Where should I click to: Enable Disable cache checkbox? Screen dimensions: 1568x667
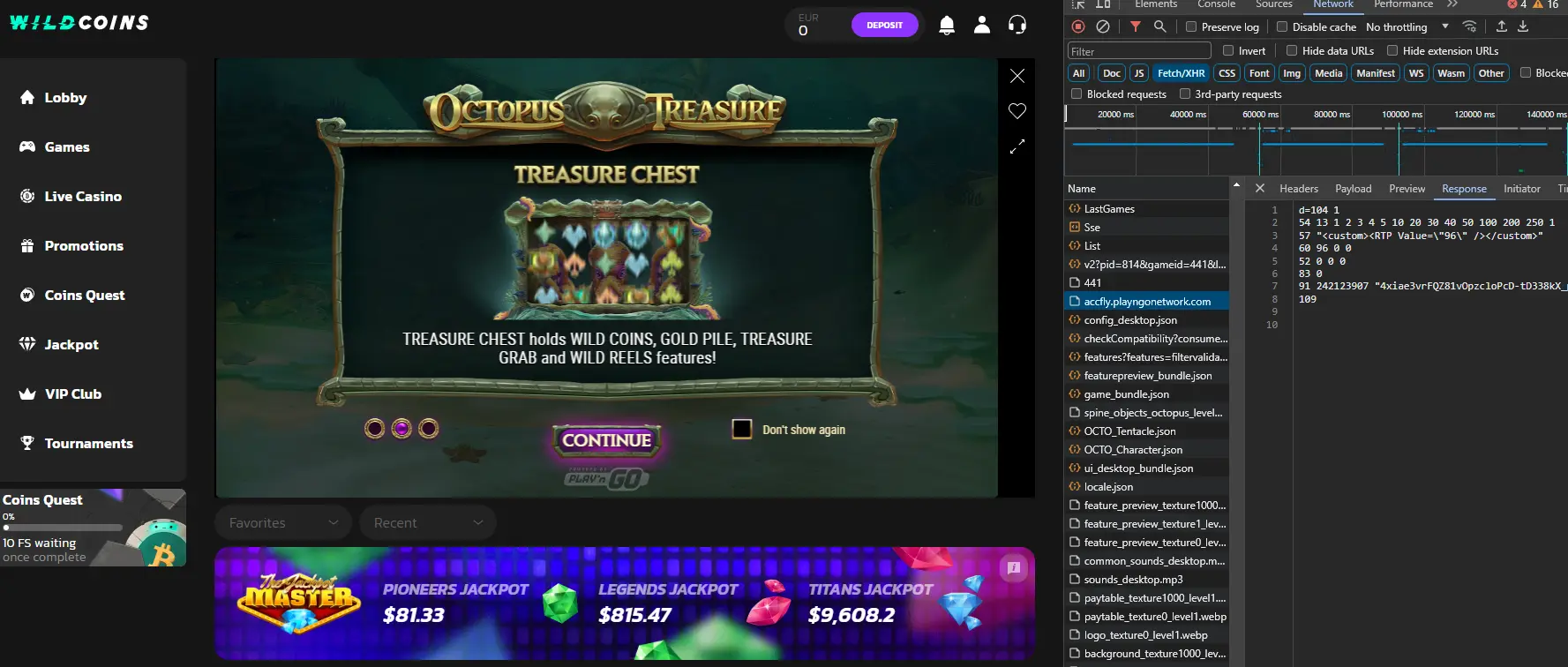tap(1282, 26)
